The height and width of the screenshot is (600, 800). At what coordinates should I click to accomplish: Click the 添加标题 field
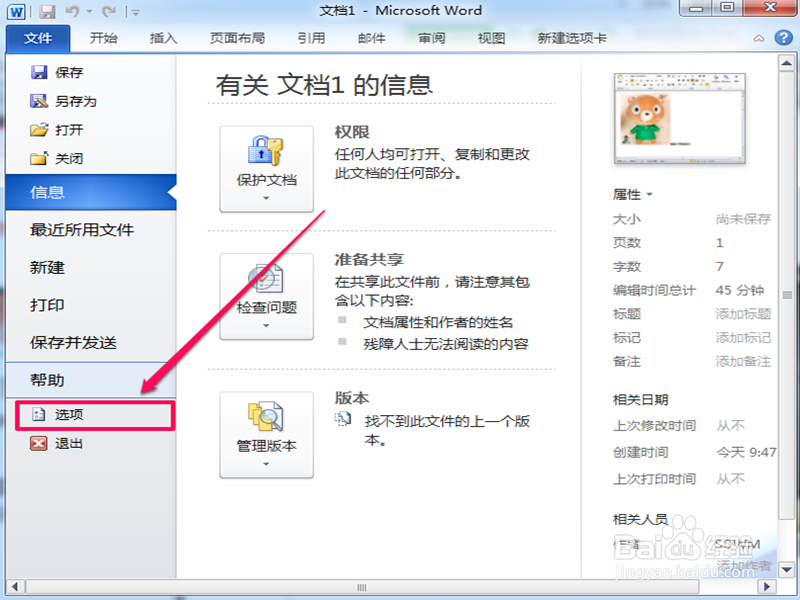(x=743, y=314)
